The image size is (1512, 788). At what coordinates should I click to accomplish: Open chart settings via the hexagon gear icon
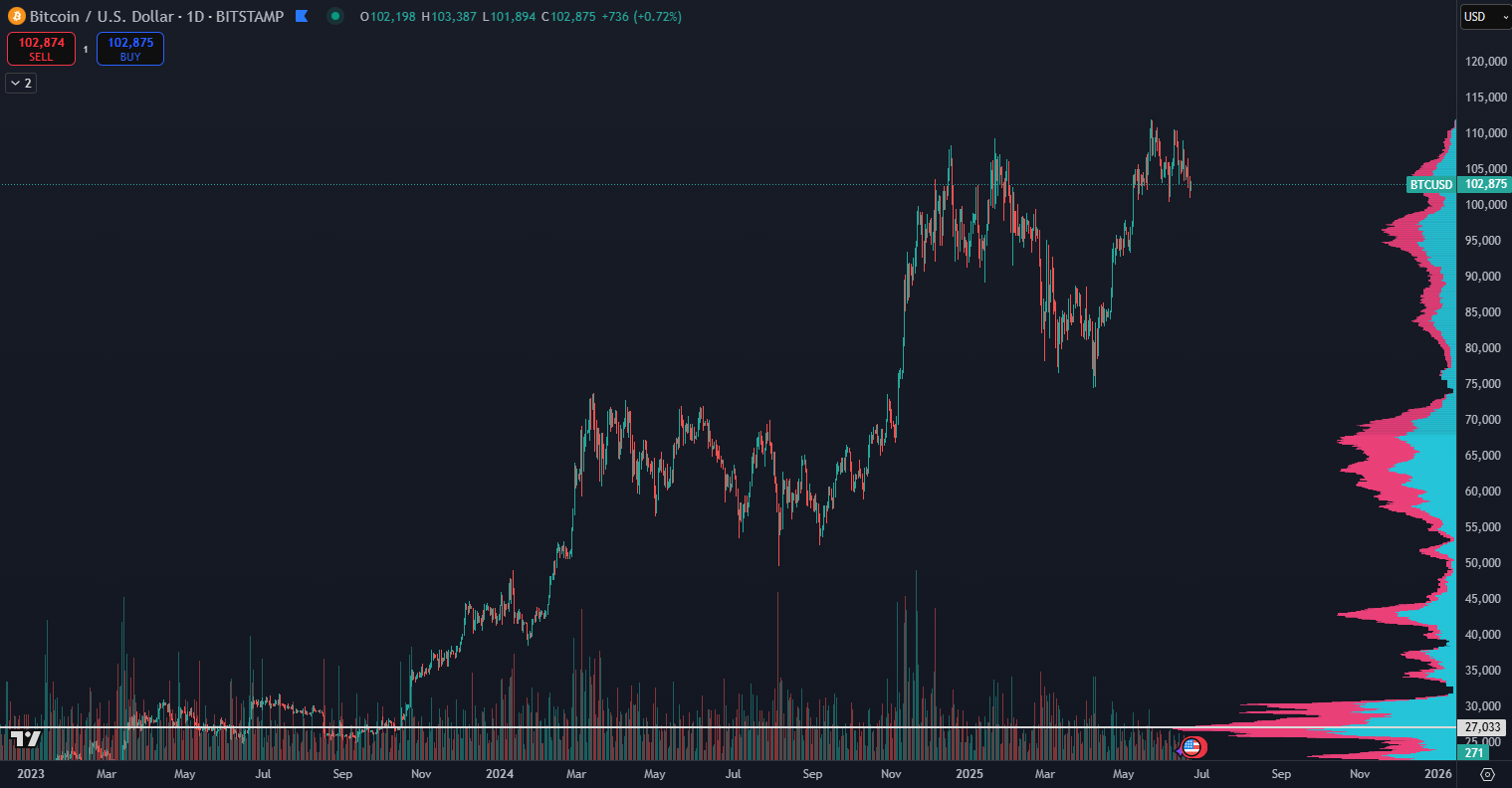click(x=1487, y=774)
